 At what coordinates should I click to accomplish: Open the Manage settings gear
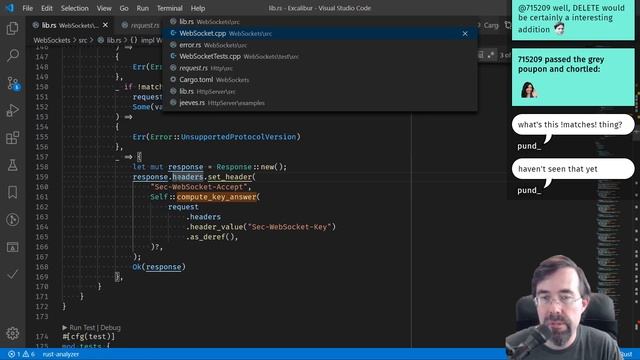point(12,333)
